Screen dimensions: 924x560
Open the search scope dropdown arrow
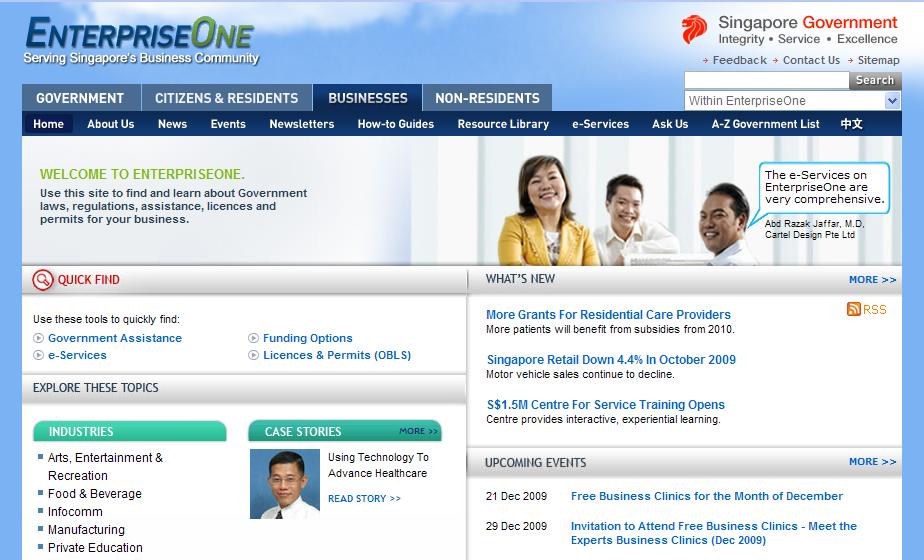pyautogui.click(x=892, y=101)
